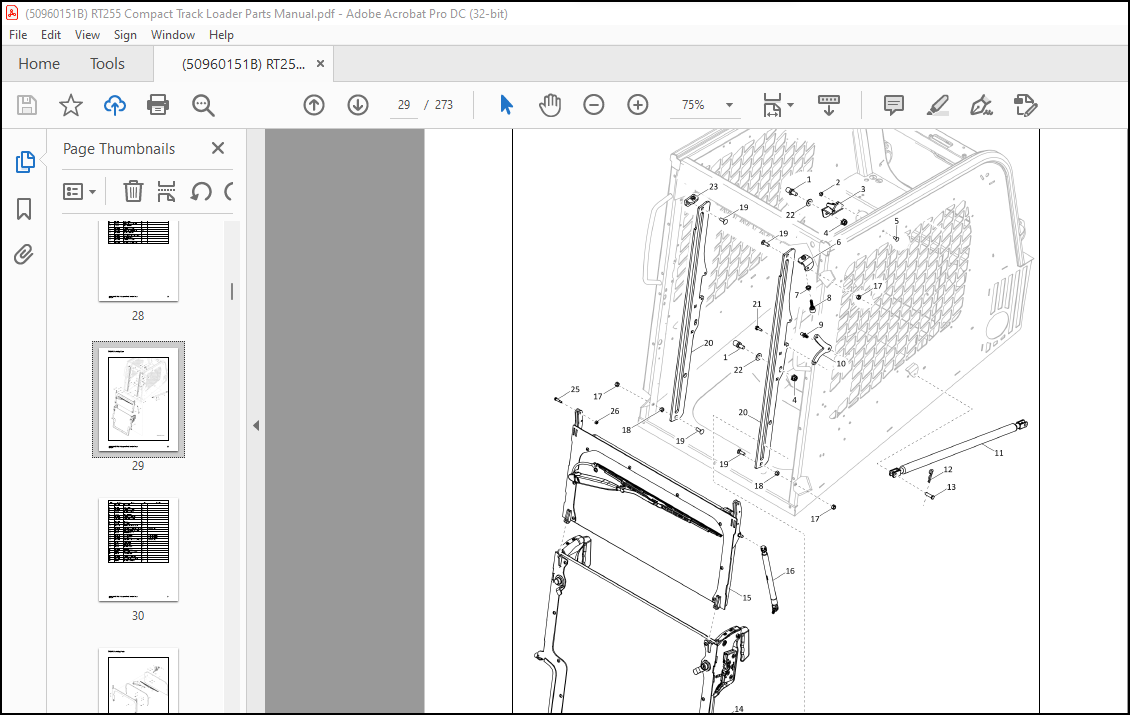
Task: Switch to the Tools tab
Action: [107, 63]
